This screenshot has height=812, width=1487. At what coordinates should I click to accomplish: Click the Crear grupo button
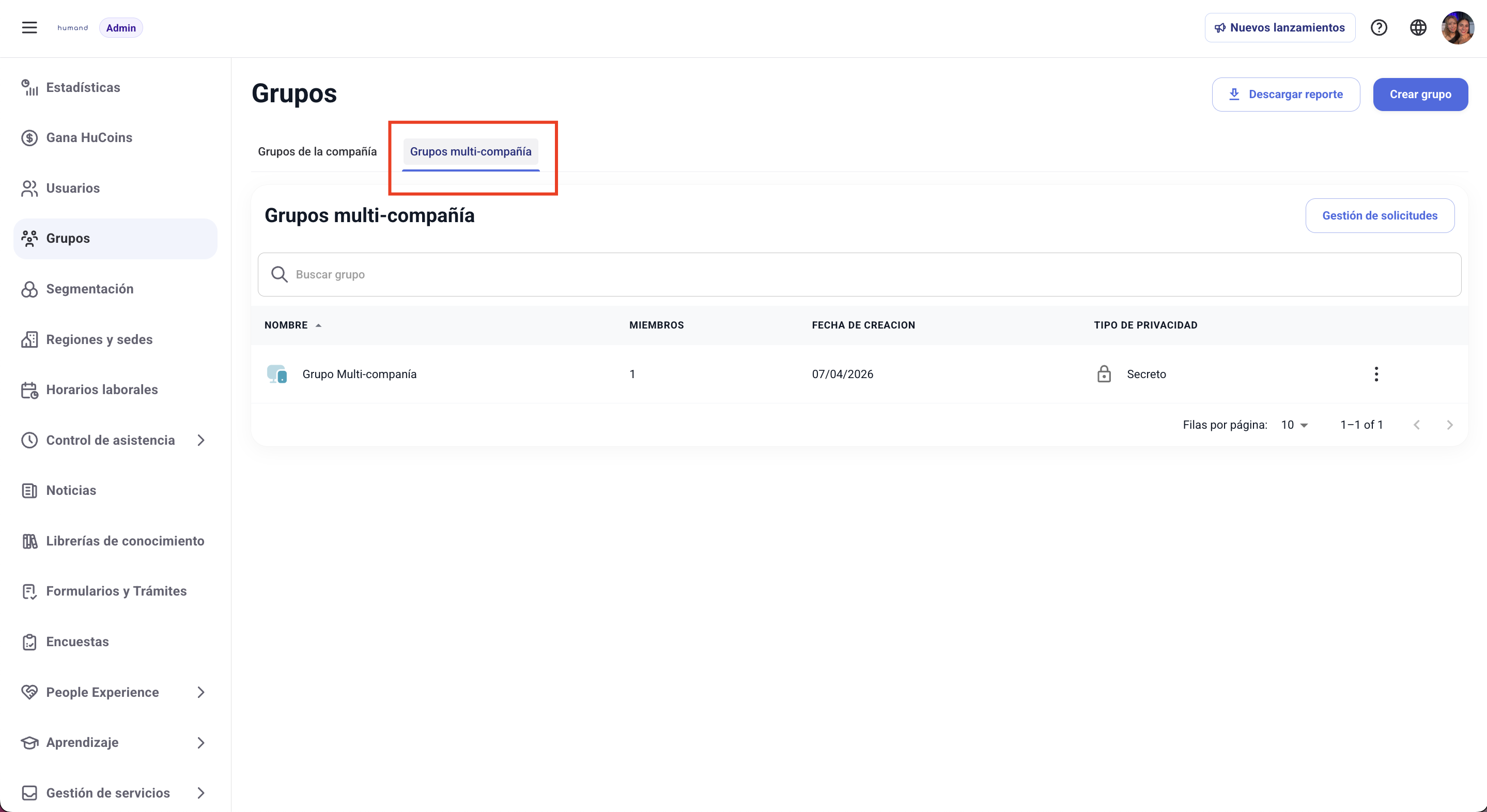[1421, 94]
